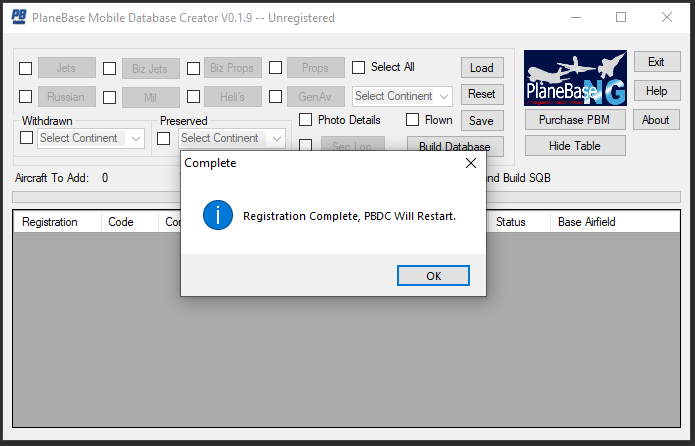Tick the Jets checkbox
695x446 pixels.
(26, 69)
